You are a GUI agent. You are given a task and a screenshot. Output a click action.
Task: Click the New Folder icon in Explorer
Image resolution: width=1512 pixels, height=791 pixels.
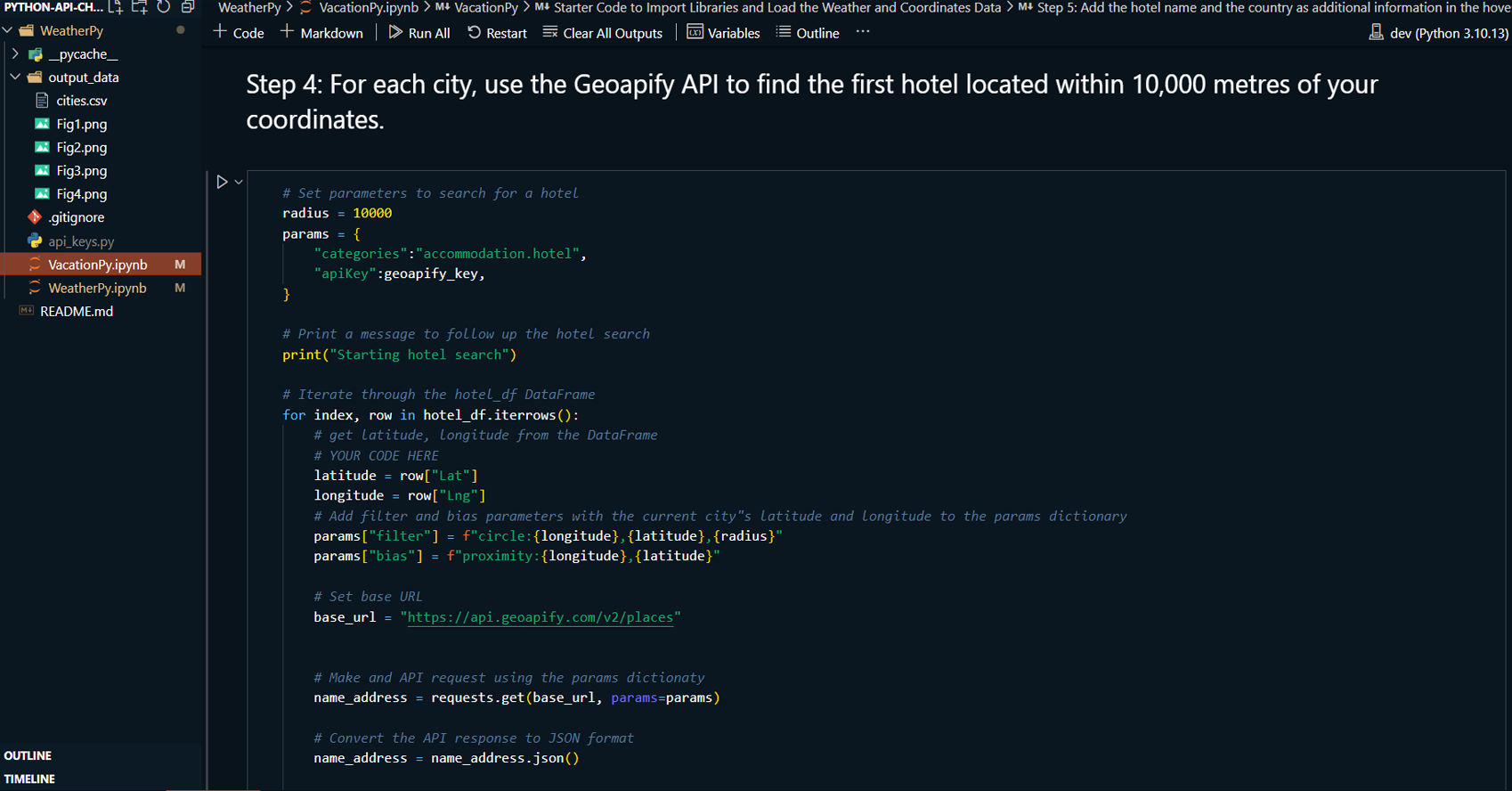[x=140, y=7]
